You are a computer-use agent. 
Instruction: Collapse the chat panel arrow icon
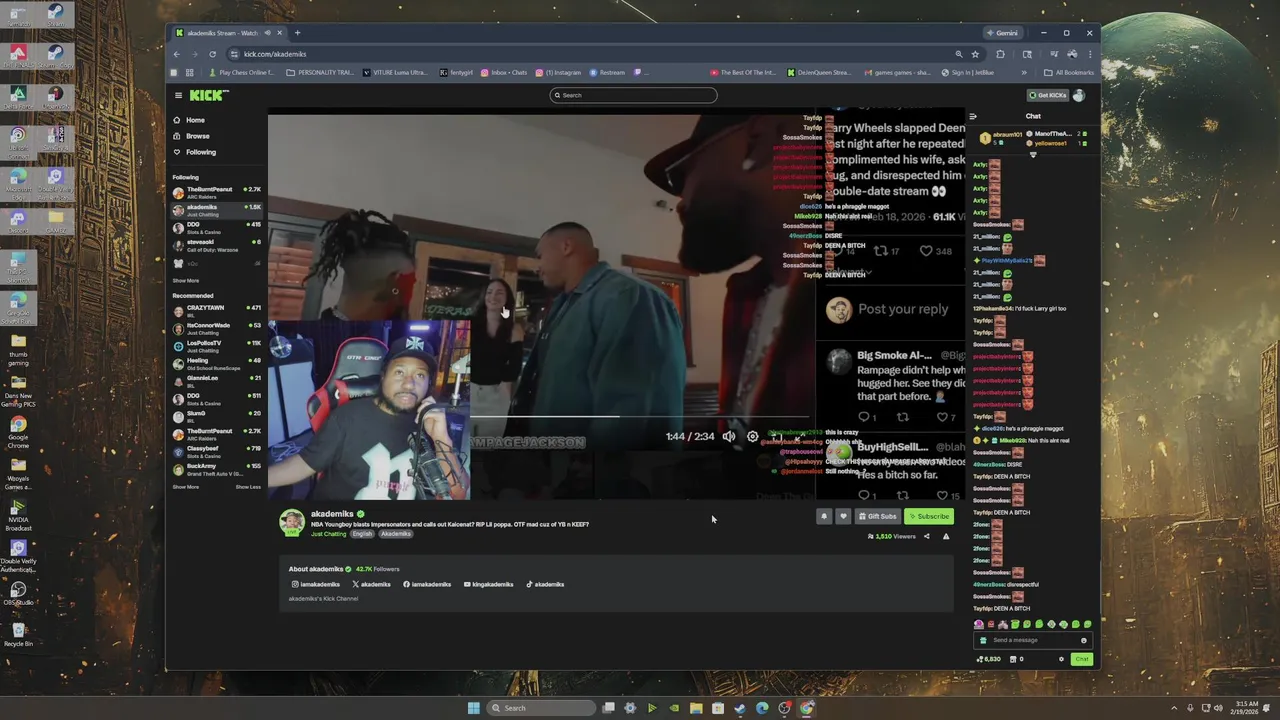click(x=972, y=116)
